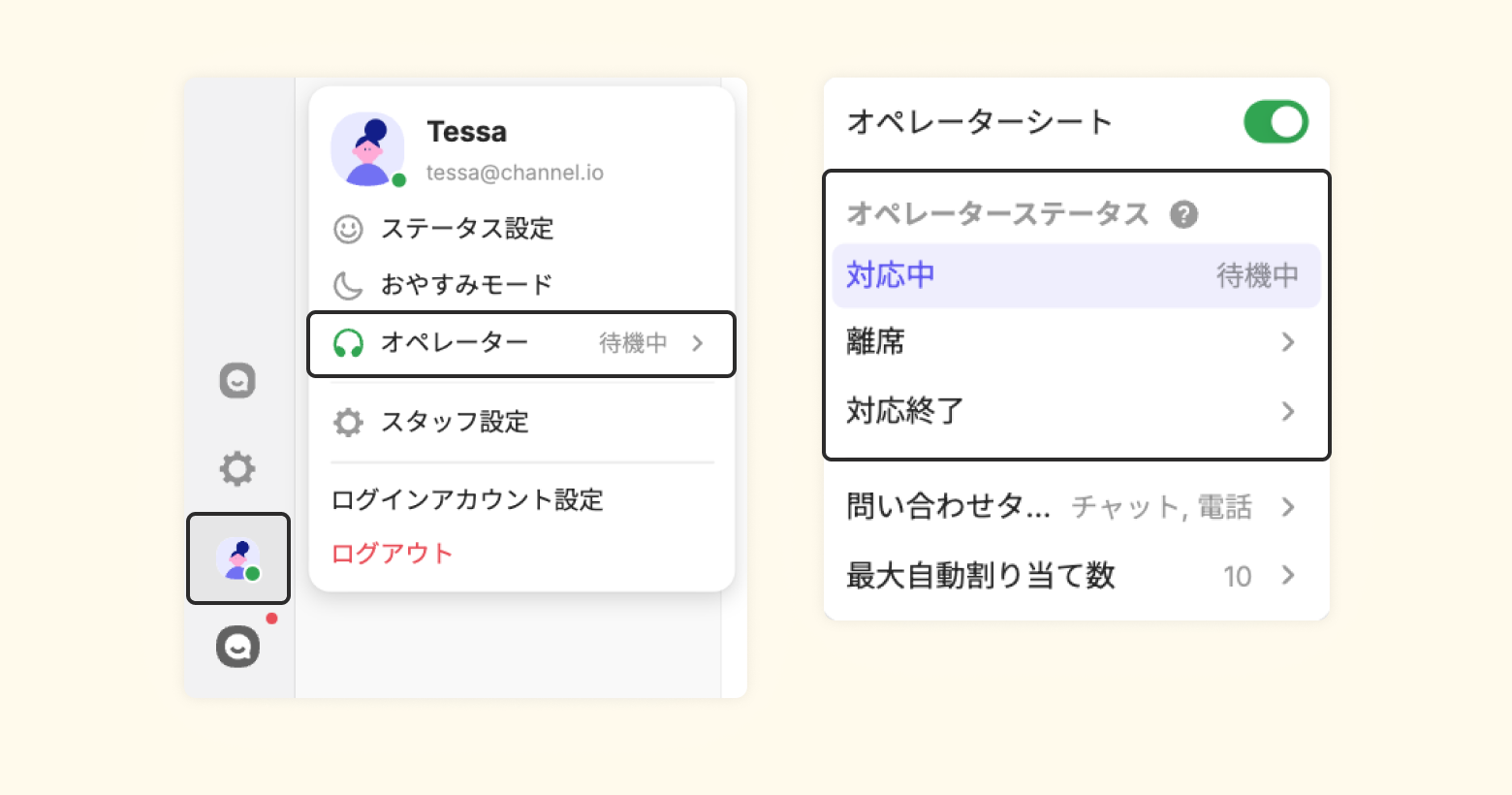Toggle the オペレーターシート switch
This screenshot has width=1512, height=795.
point(1276,122)
